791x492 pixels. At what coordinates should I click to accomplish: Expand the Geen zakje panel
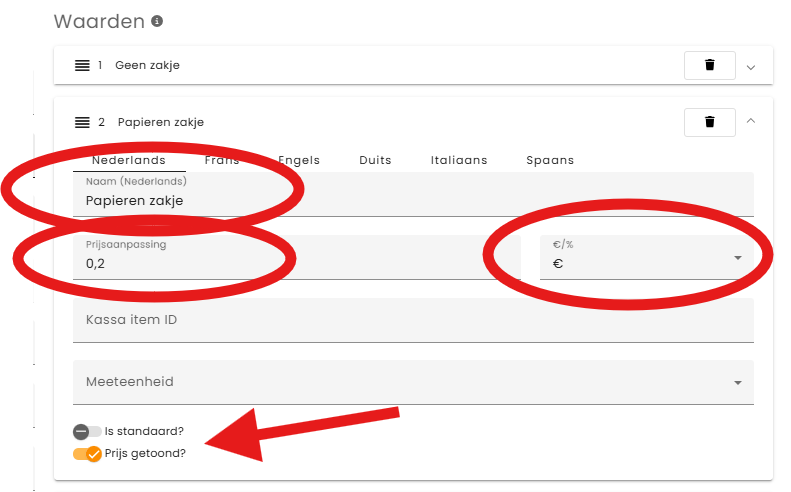click(x=751, y=67)
